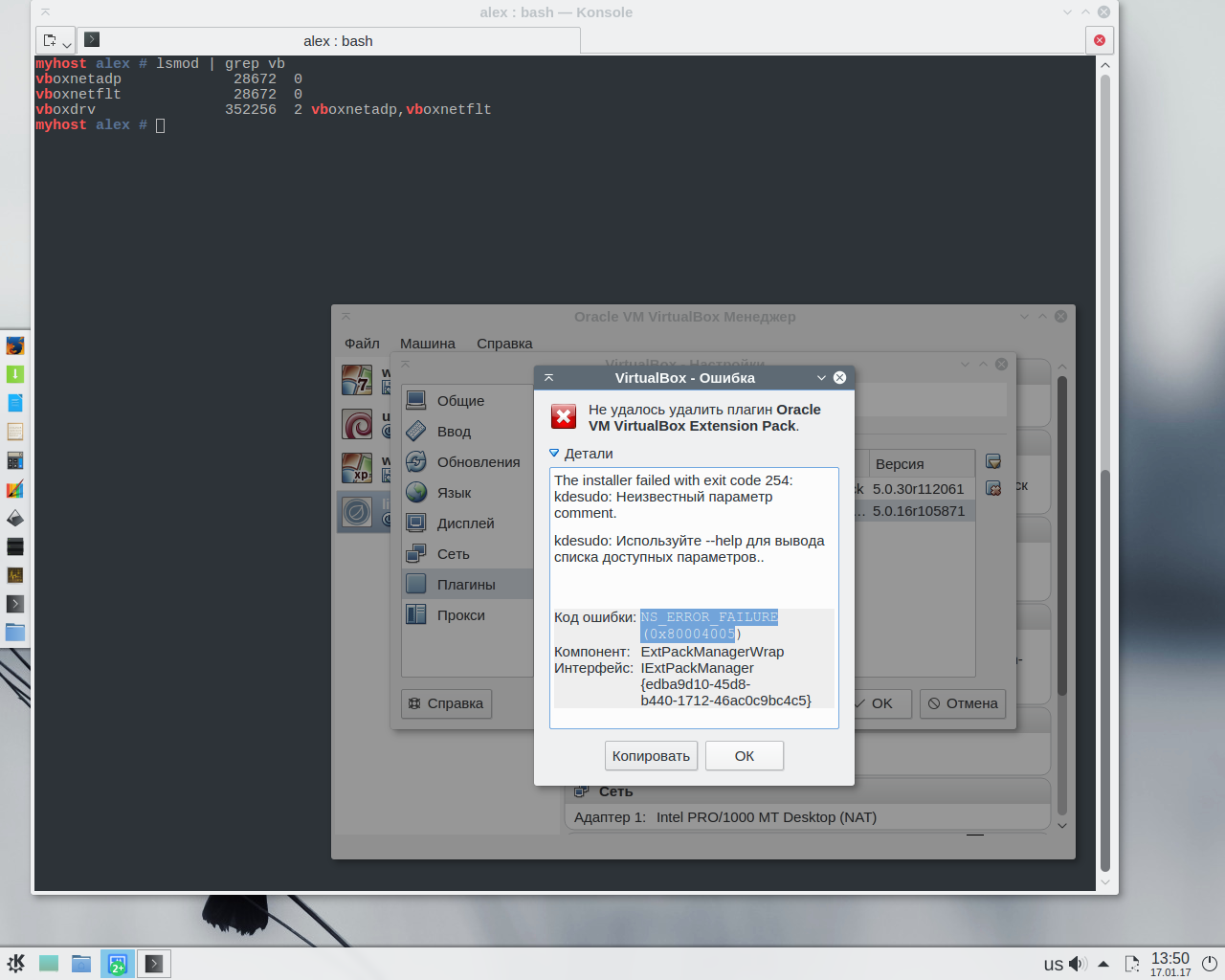Select the plugin row version 5.0.30r112061
Viewport: 1225px width, 980px height.
coord(913,489)
